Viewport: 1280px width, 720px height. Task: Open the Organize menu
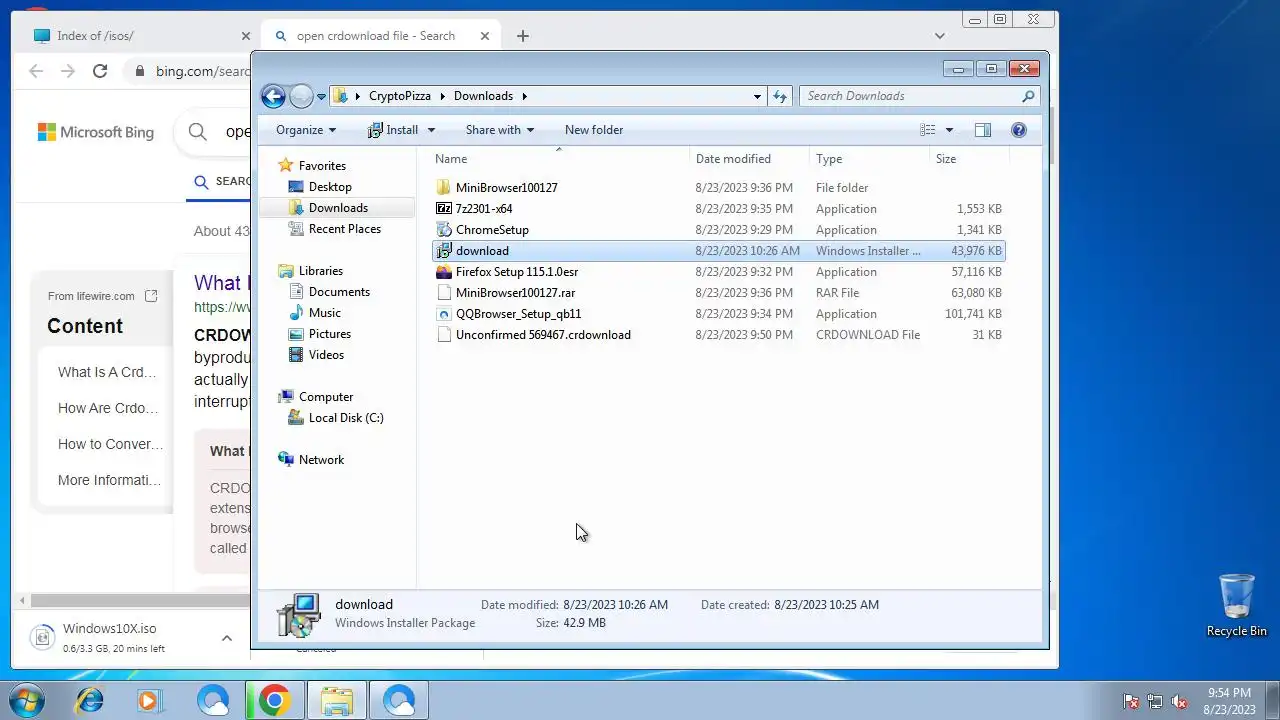306,130
